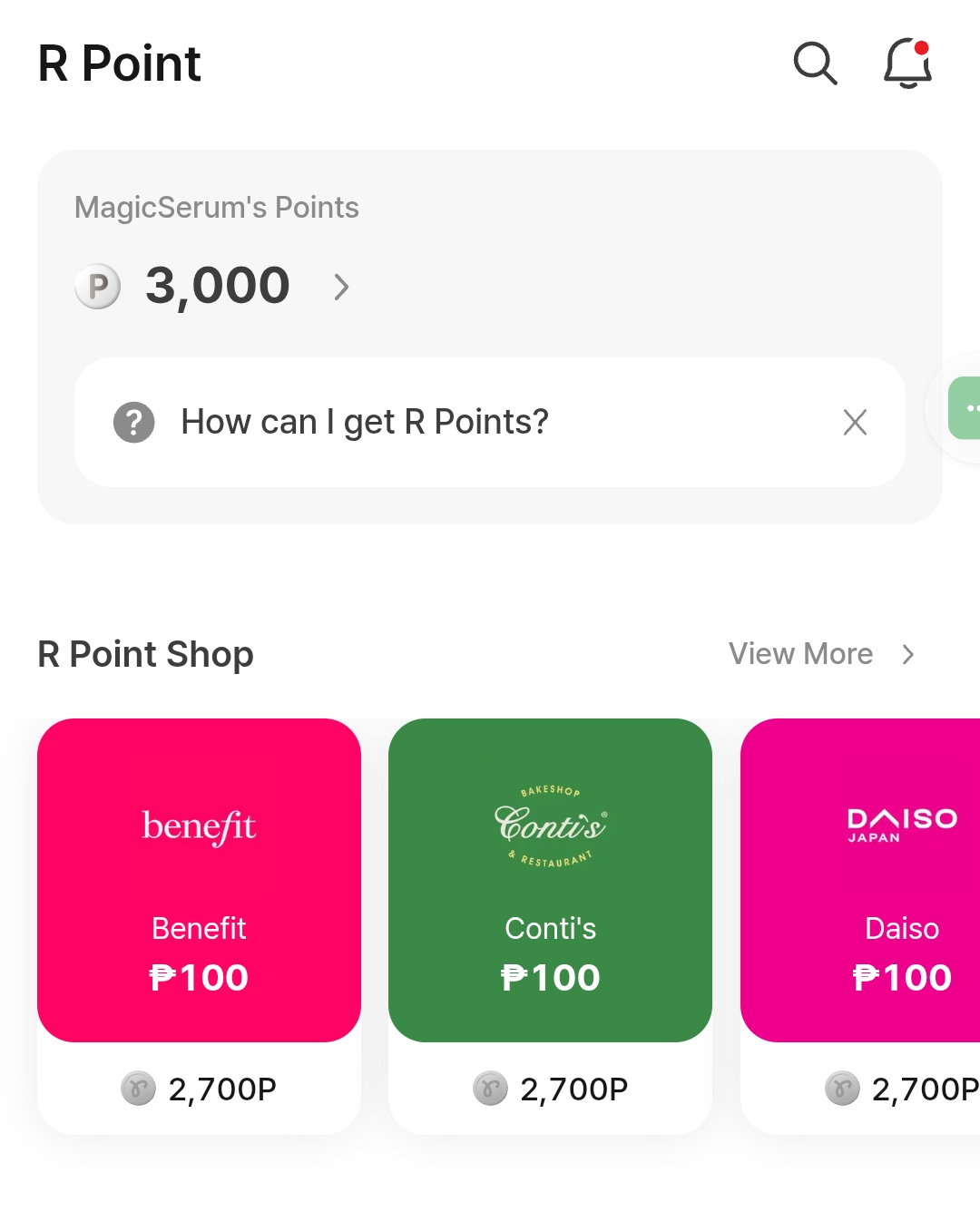This screenshot has height=1231, width=980.
Task: Dismiss the R Points help banner
Action: point(855,422)
